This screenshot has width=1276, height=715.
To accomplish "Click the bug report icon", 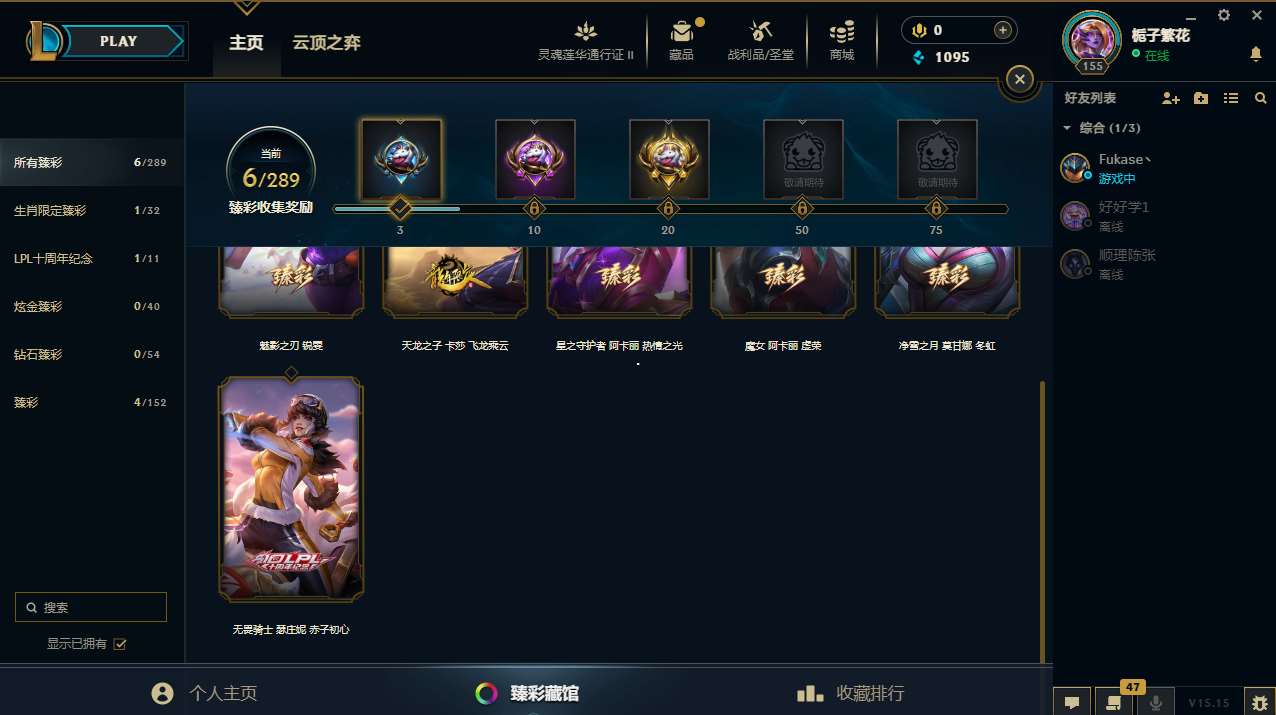I will click(x=1256, y=702).
